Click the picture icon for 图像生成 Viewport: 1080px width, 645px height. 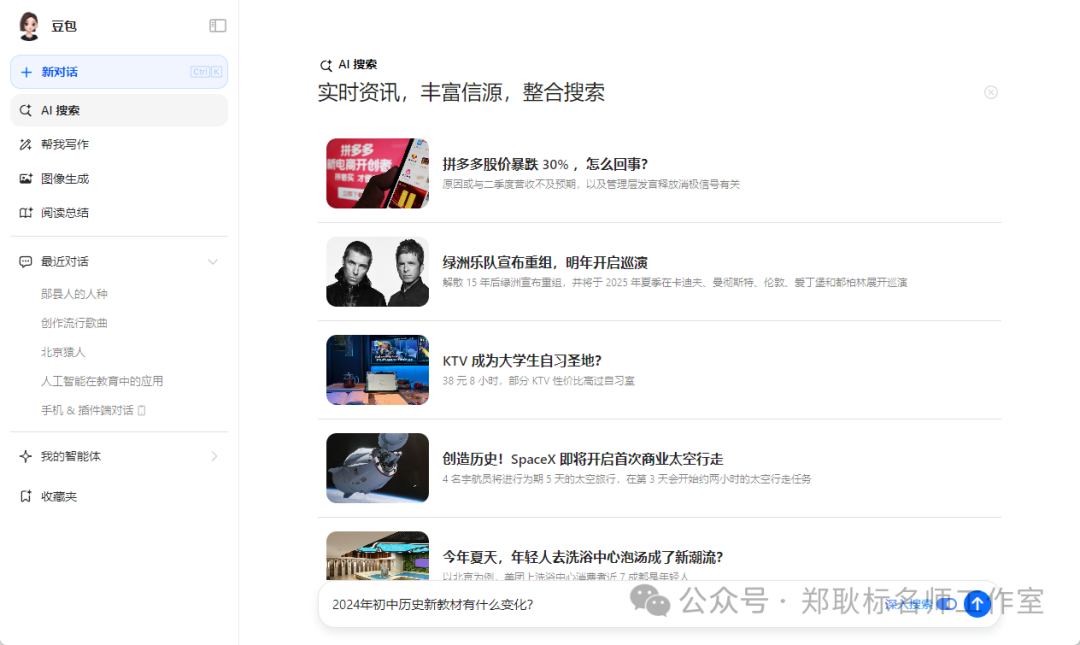[x=25, y=178]
